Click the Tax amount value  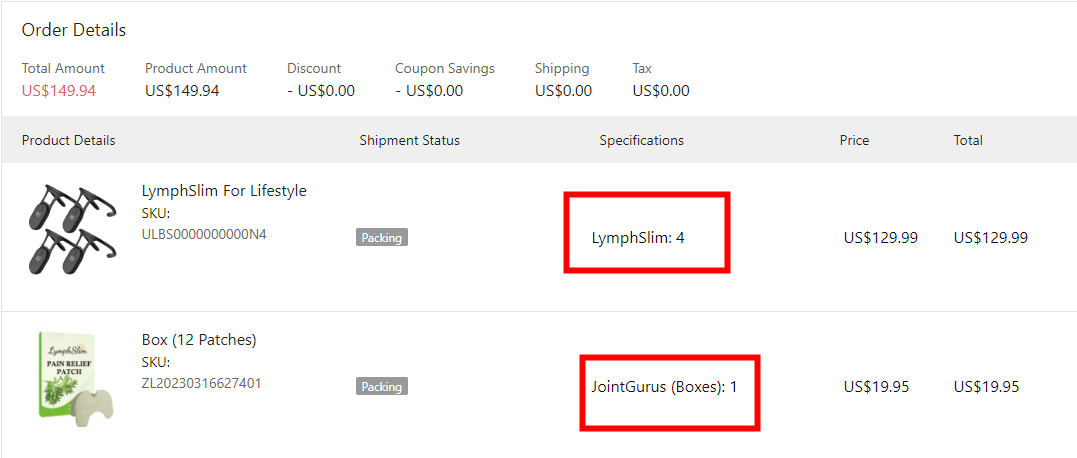[661, 91]
